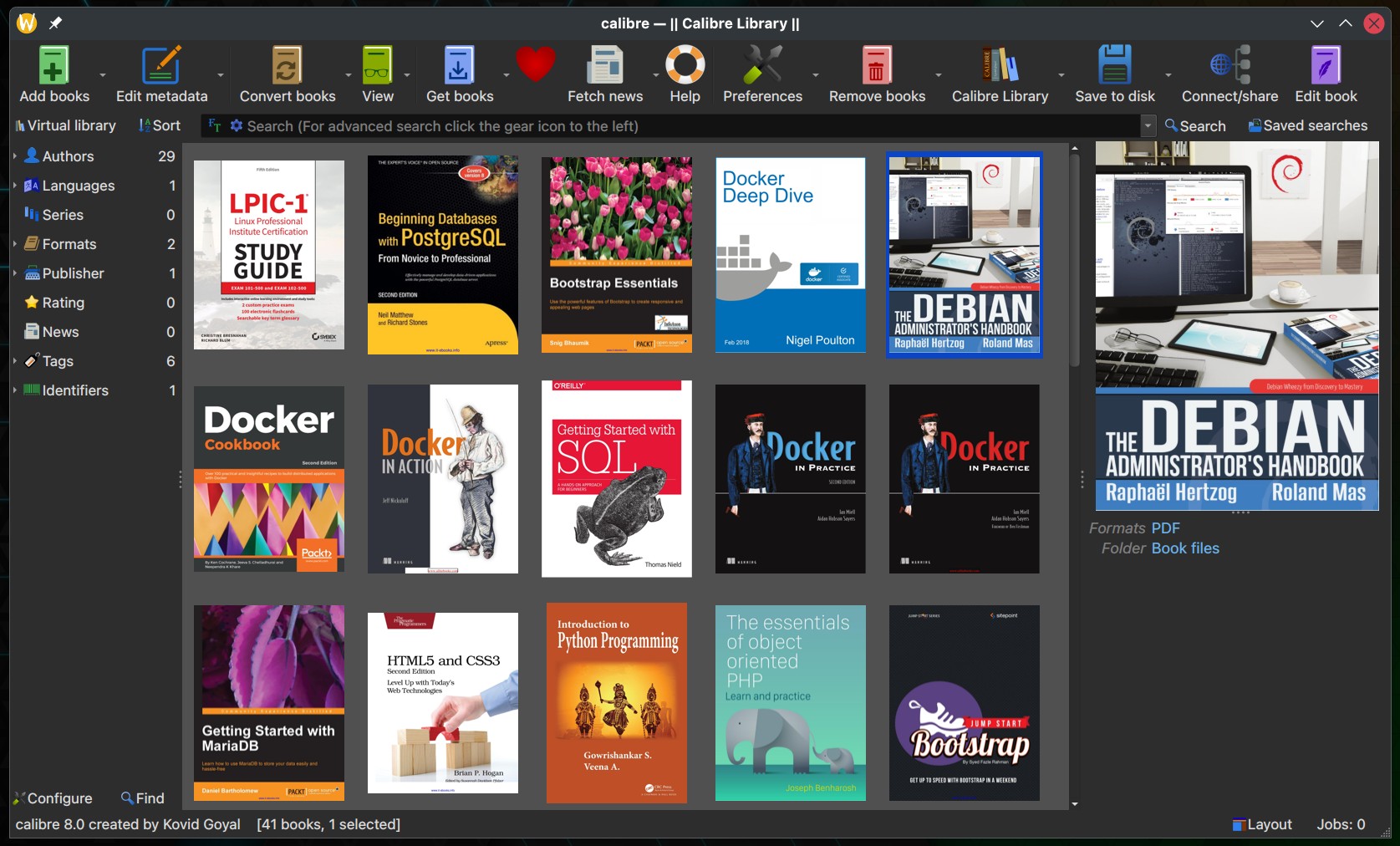
Task: Click the Convert books icon
Action: coord(287,65)
